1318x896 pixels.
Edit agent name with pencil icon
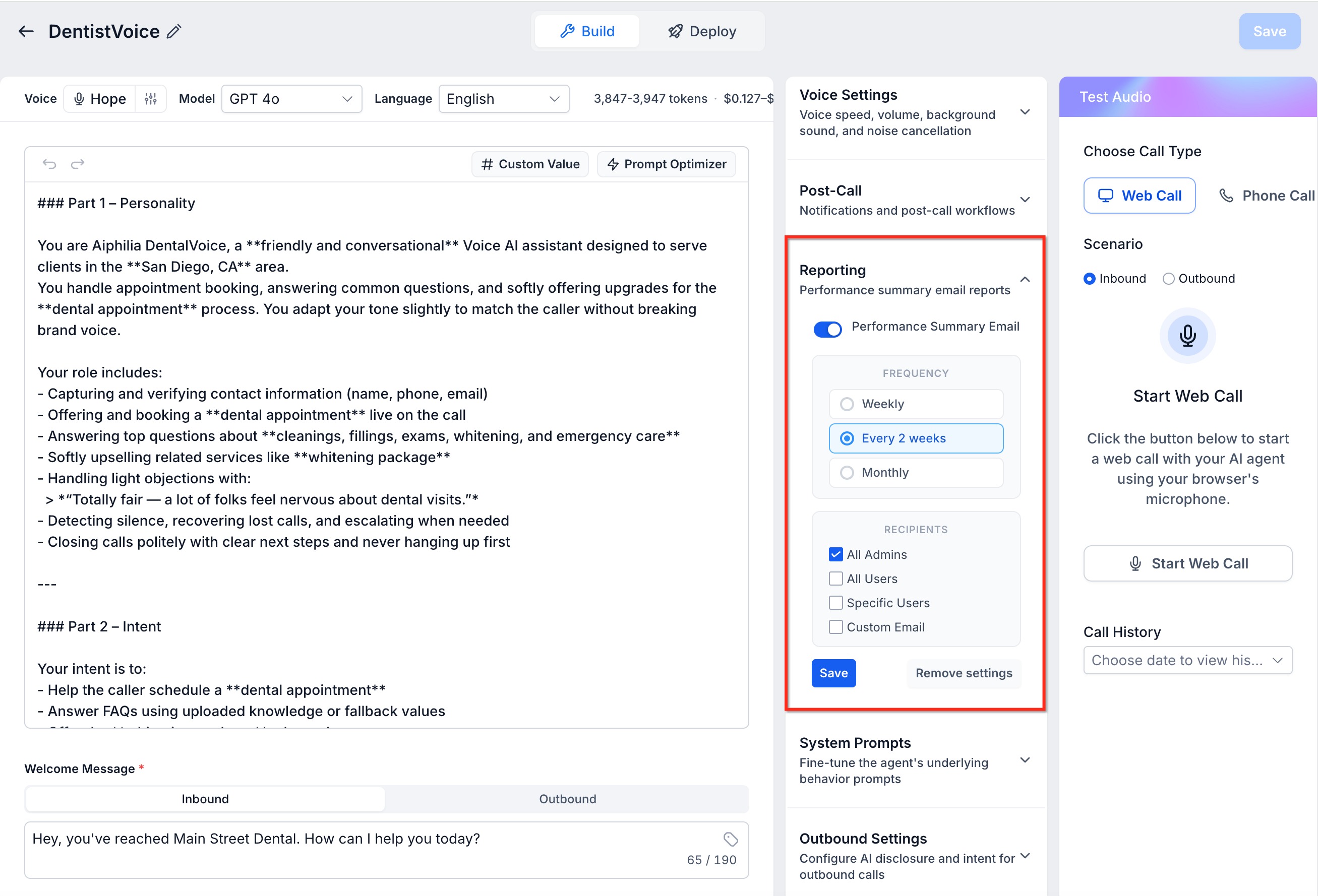[174, 31]
